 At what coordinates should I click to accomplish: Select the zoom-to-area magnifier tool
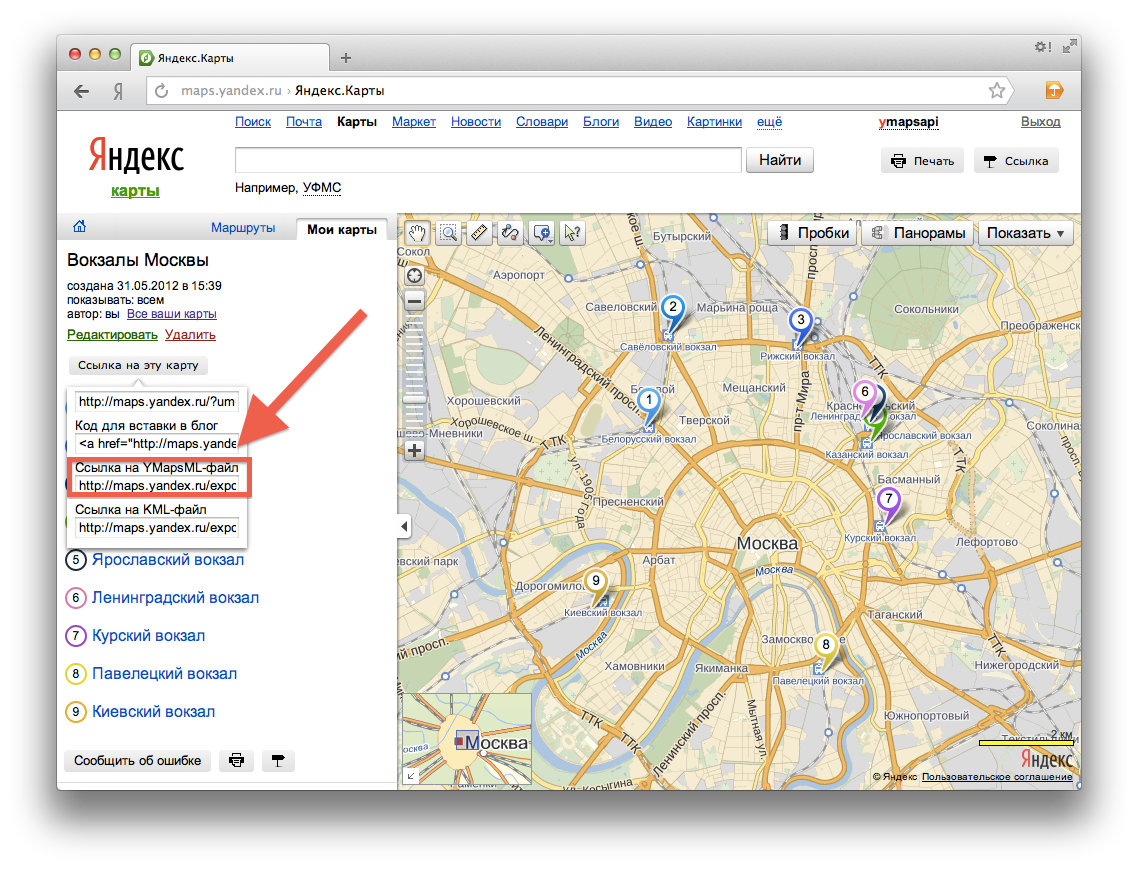pos(448,233)
